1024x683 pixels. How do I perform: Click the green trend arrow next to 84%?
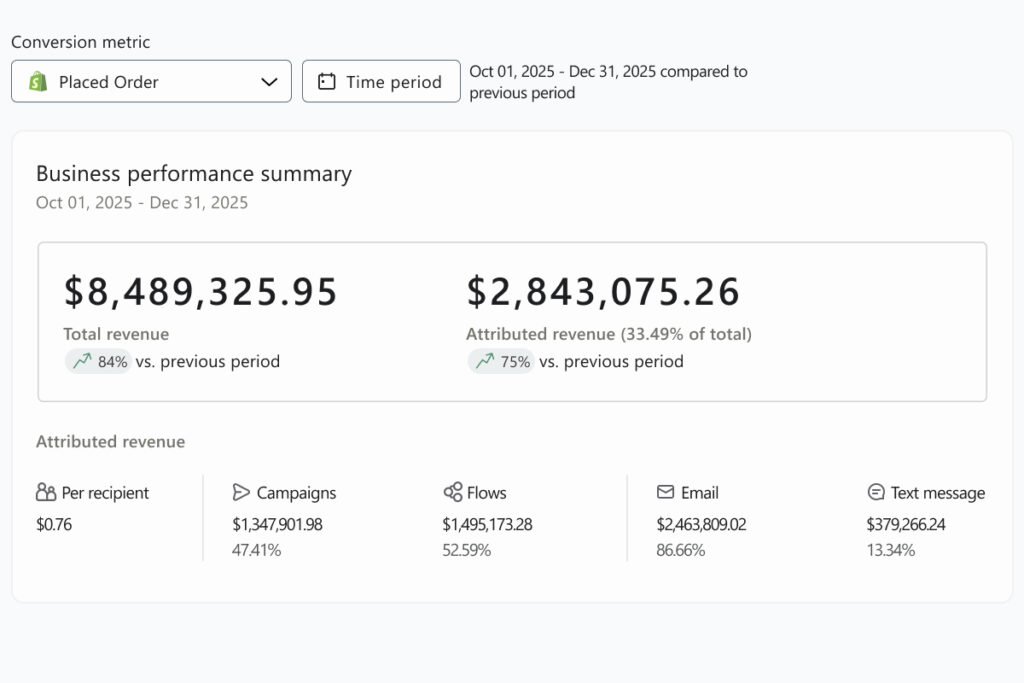[83, 361]
